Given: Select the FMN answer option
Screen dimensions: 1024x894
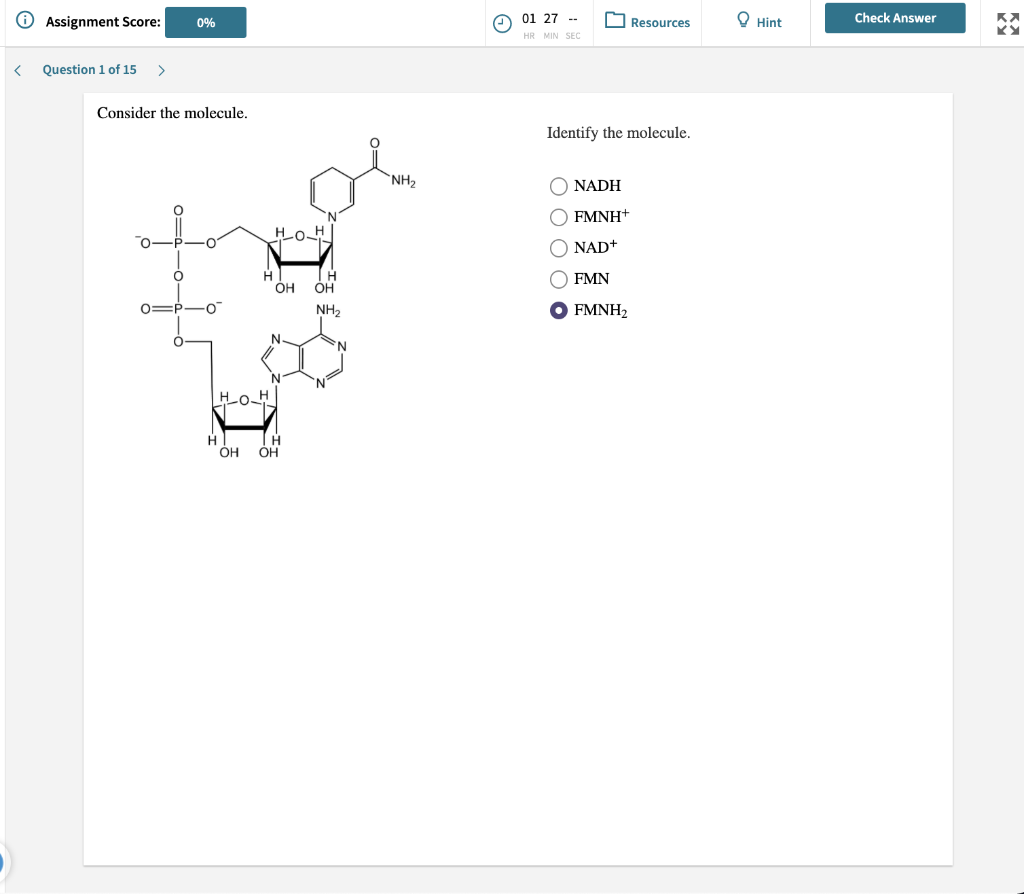Looking at the screenshot, I should point(558,279).
